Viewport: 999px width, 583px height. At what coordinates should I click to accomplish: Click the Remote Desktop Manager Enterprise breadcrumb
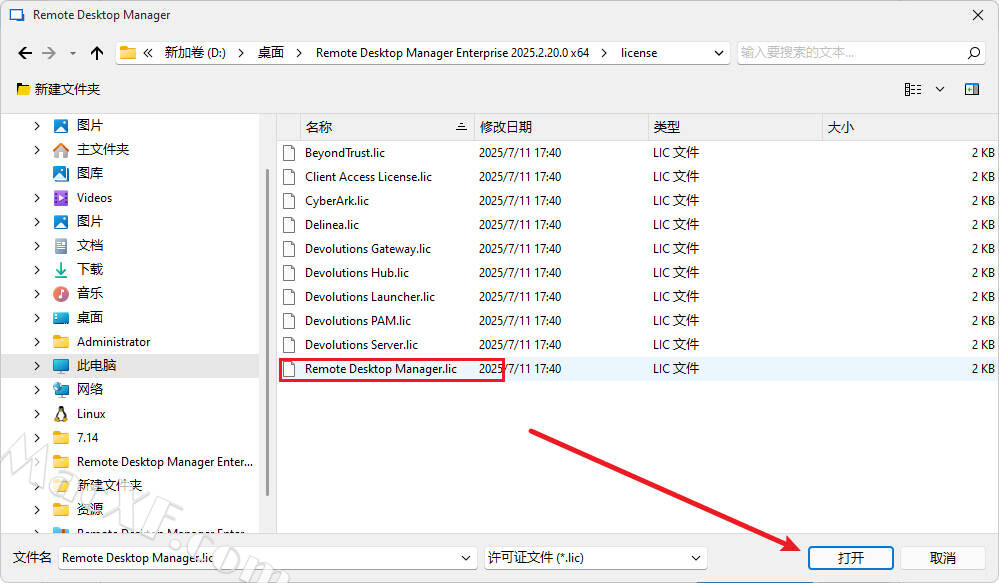452,53
